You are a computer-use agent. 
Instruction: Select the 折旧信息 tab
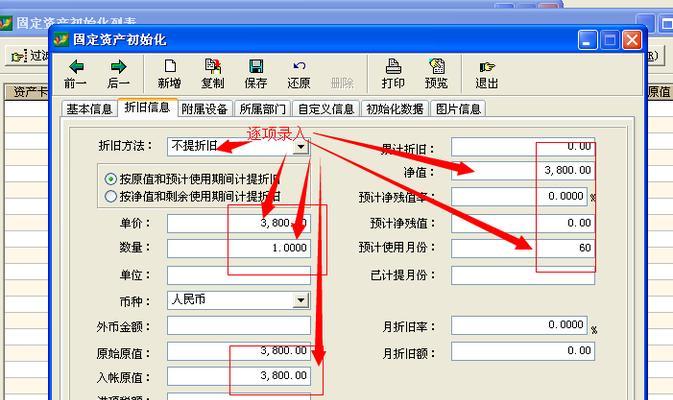(x=147, y=107)
